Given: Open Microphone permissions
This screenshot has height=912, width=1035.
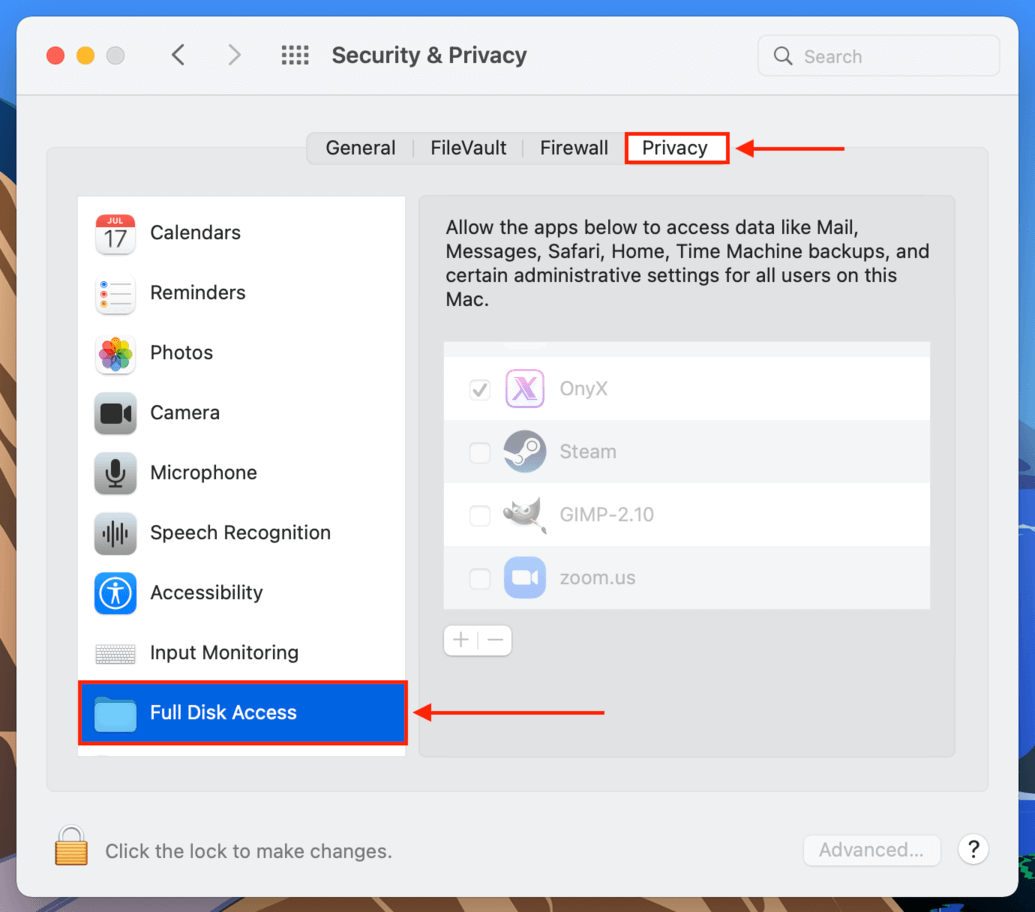Looking at the screenshot, I should [241, 473].
